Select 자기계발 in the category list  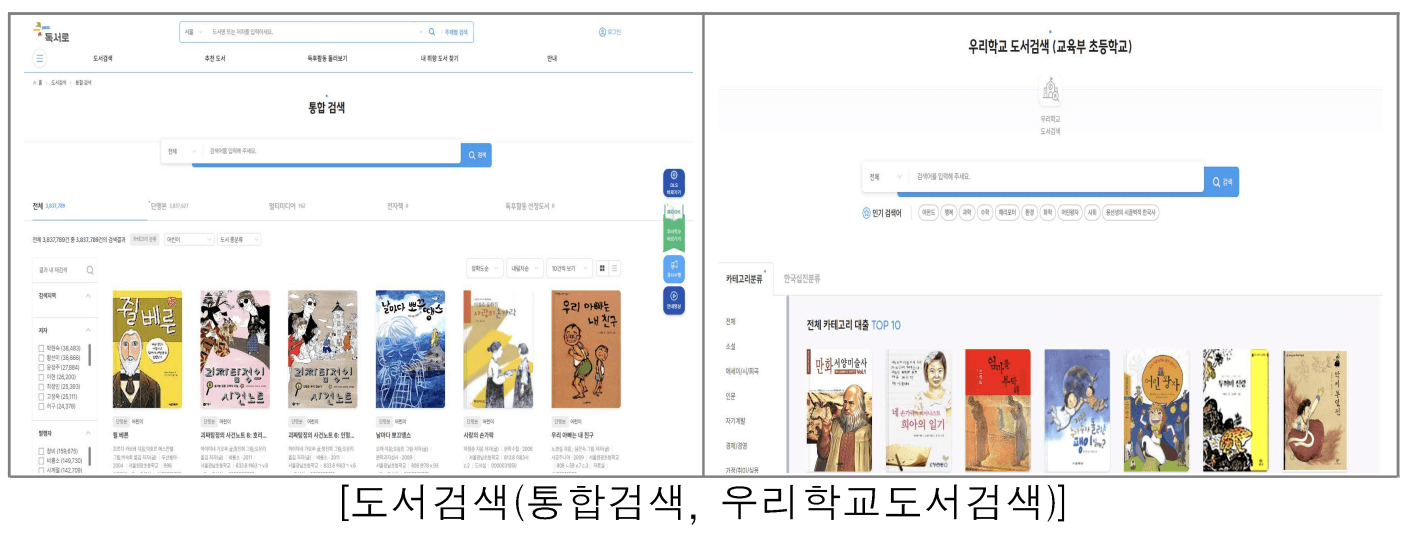736,420
